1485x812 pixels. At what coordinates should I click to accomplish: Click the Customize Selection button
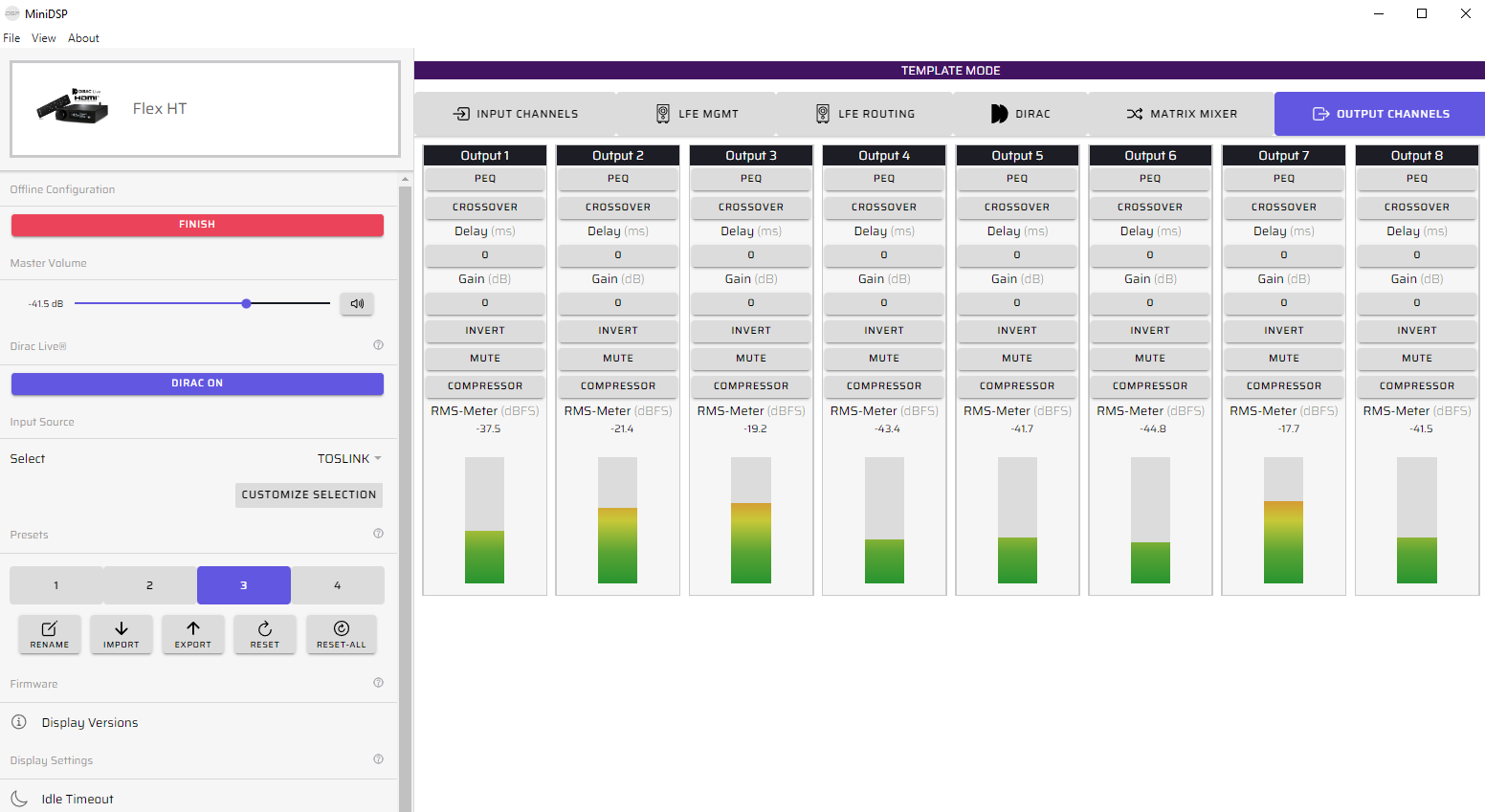tap(308, 494)
